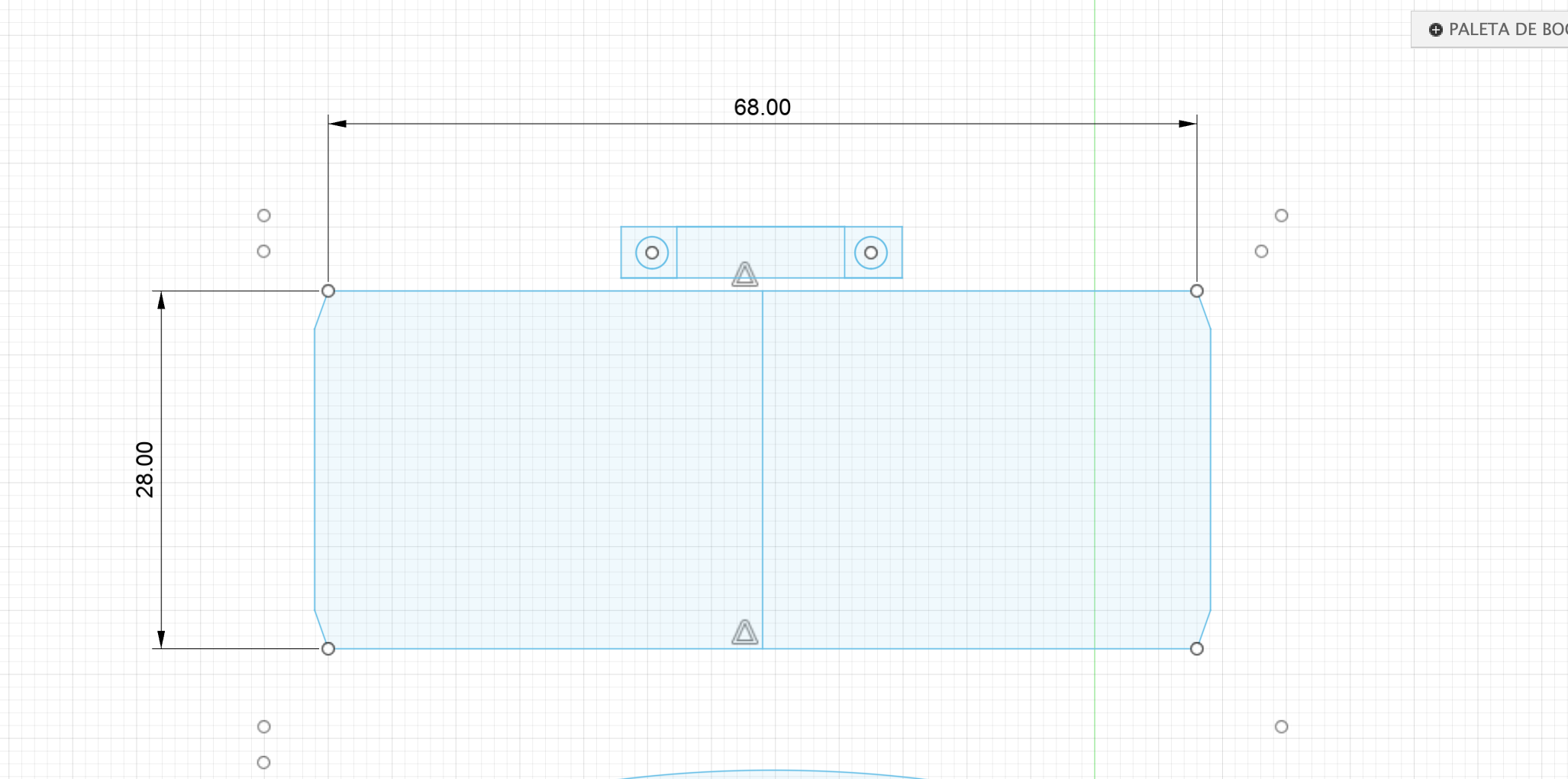This screenshot has width=1568, height=779.
Task: Select the 68.00 horizontal dimension value
Action: [x=762, y=107]
